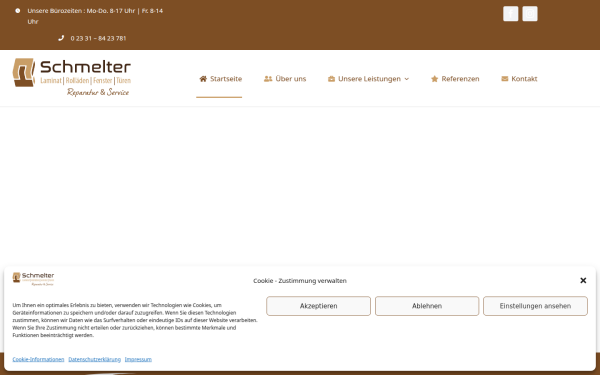The image size is (600, 375).
Task: Click the clock icon beside Bürozeiten
Action: (18, 11)
